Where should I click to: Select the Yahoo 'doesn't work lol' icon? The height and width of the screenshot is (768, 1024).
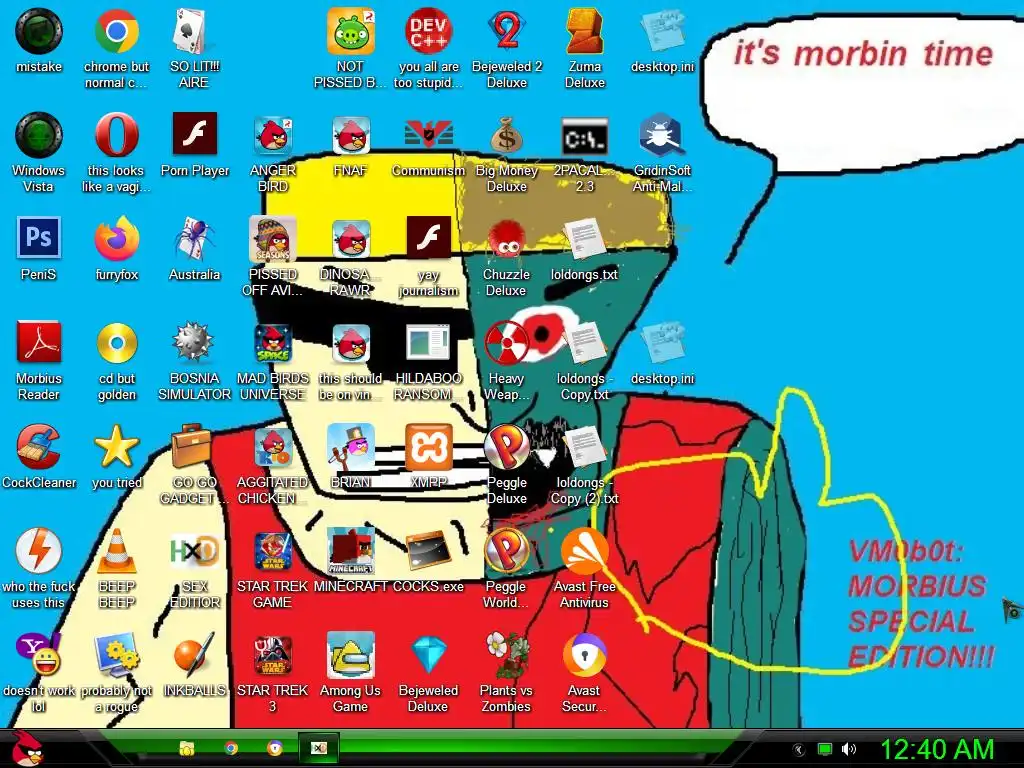point(39,654)
